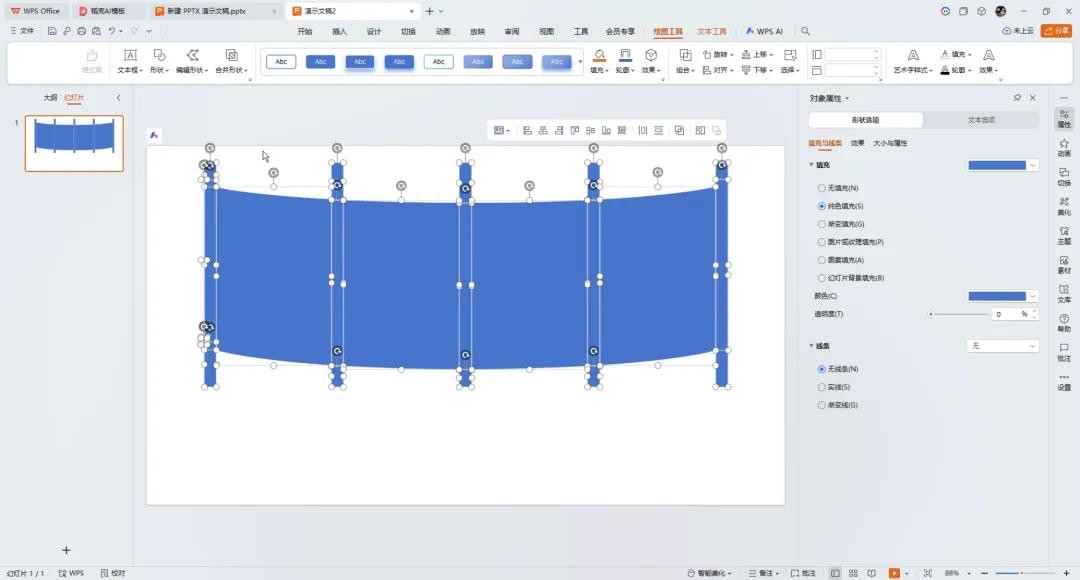Open the 开始 ribbon tab
Screen dimensions: 1080x580
click(304, 31)
